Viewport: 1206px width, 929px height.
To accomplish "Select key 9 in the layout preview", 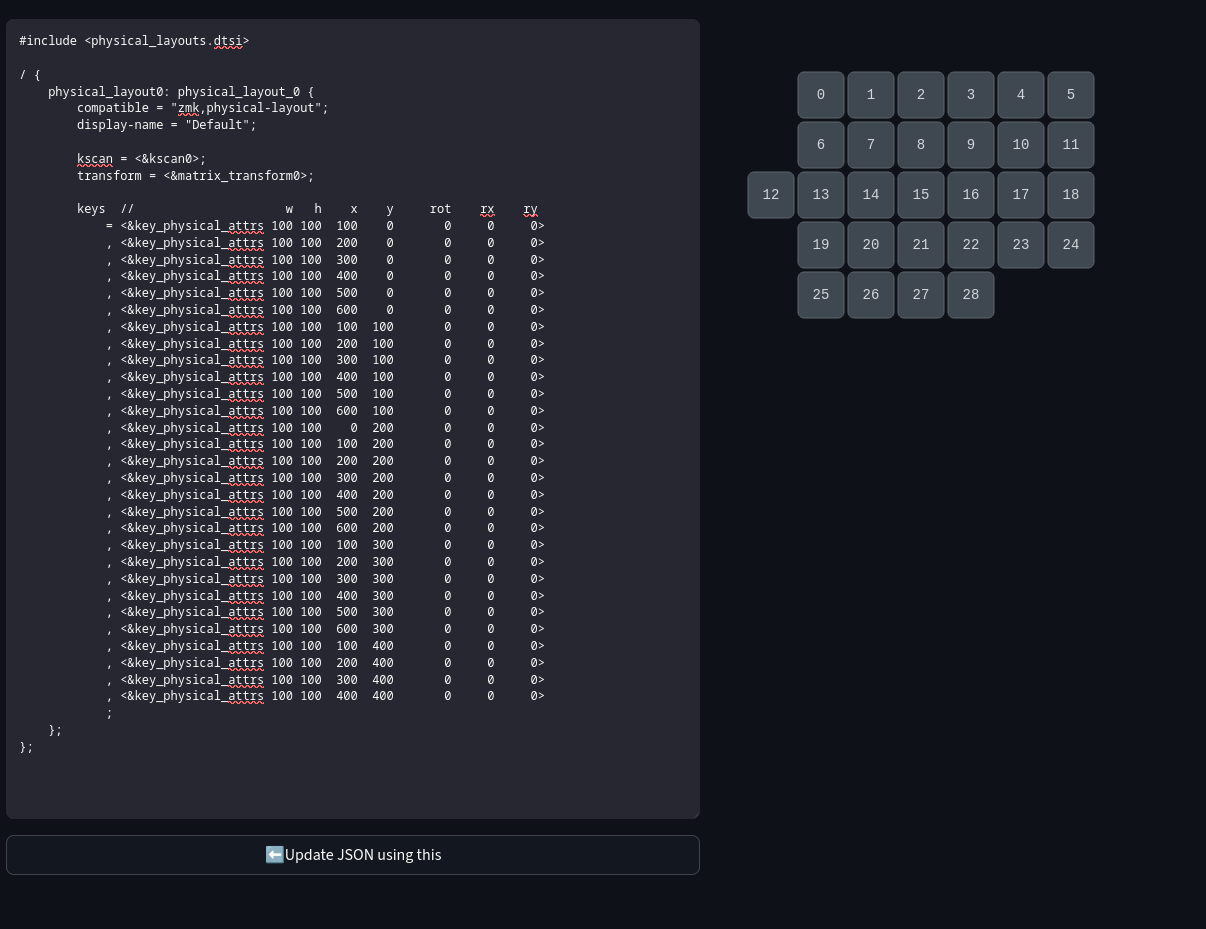I will pos(971,145).
